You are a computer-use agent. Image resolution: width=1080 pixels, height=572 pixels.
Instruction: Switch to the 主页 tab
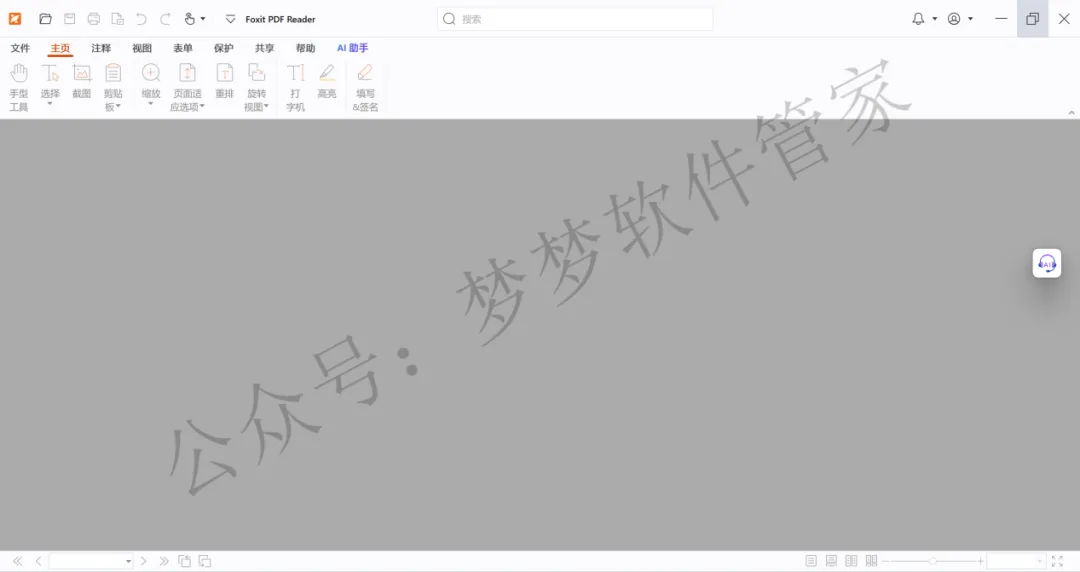[x=60, y=48]
